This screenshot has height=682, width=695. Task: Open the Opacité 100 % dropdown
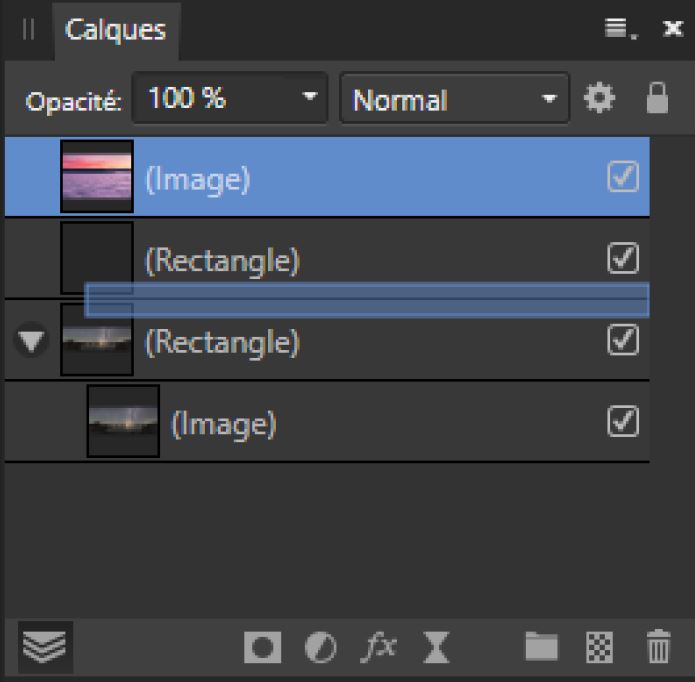310,98
